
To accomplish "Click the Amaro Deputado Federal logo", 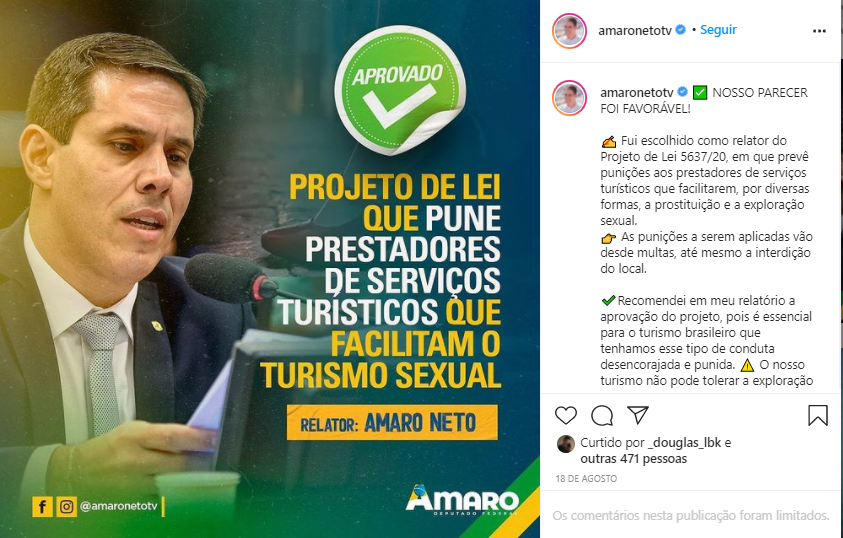I will tap(462, 500).
